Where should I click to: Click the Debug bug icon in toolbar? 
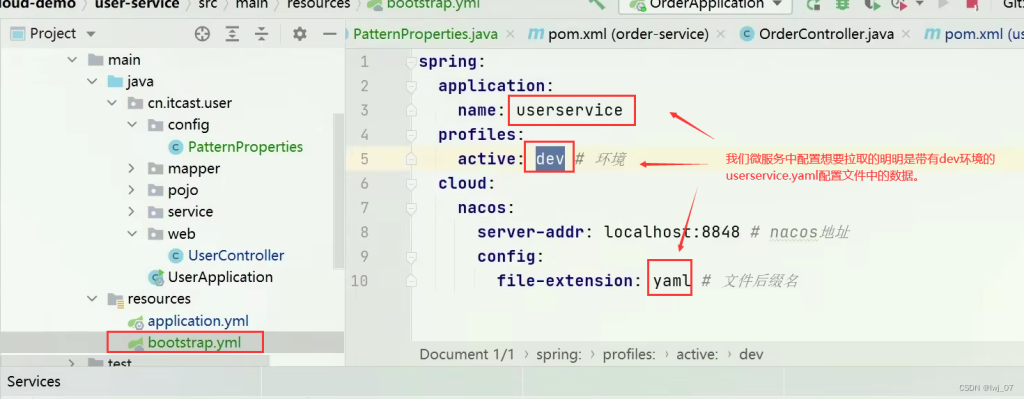(842, 4)
